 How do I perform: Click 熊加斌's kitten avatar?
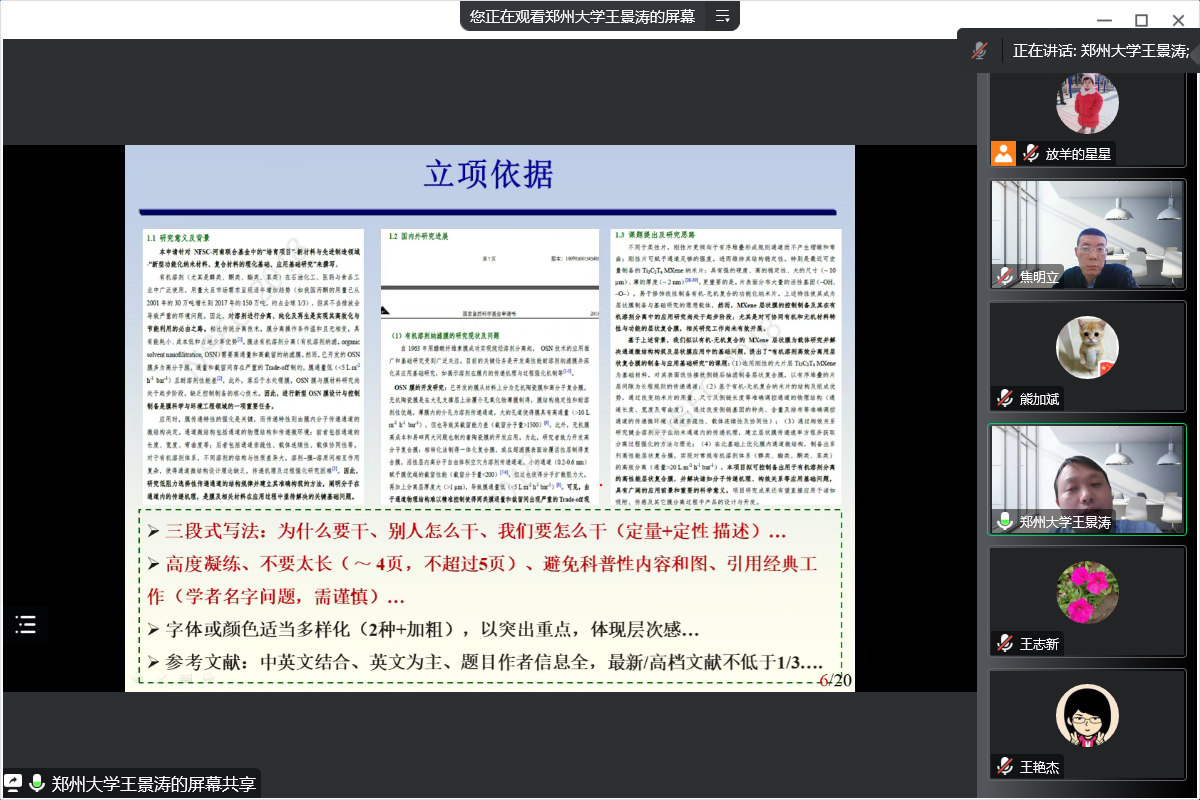pyautogui.click(x=1087, y=347)
